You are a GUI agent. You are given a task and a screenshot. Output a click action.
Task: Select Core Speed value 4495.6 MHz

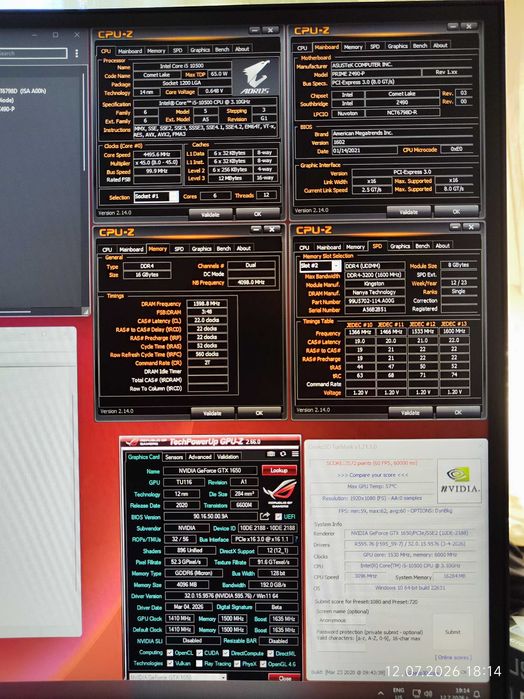tap(157, 155)
